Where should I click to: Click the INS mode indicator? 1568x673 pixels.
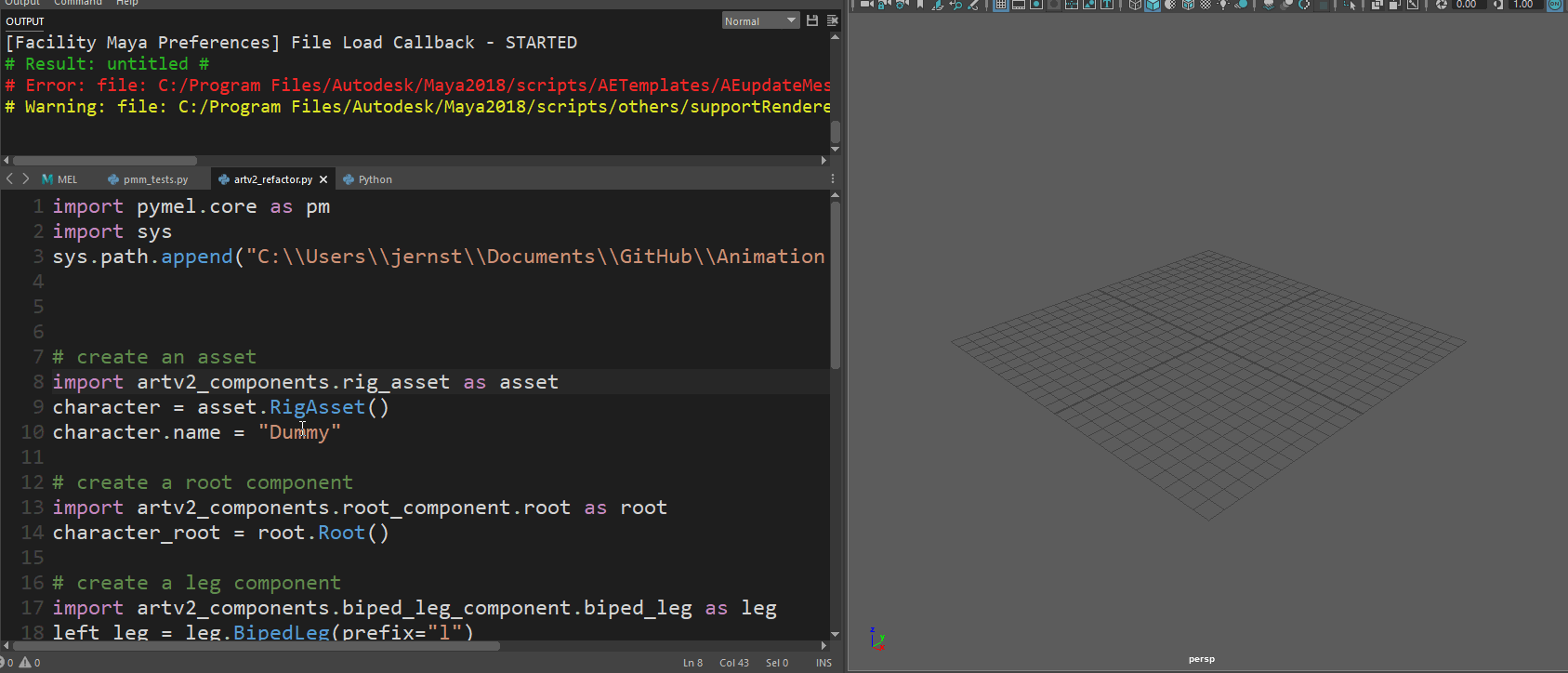click(x=824, y=663)
